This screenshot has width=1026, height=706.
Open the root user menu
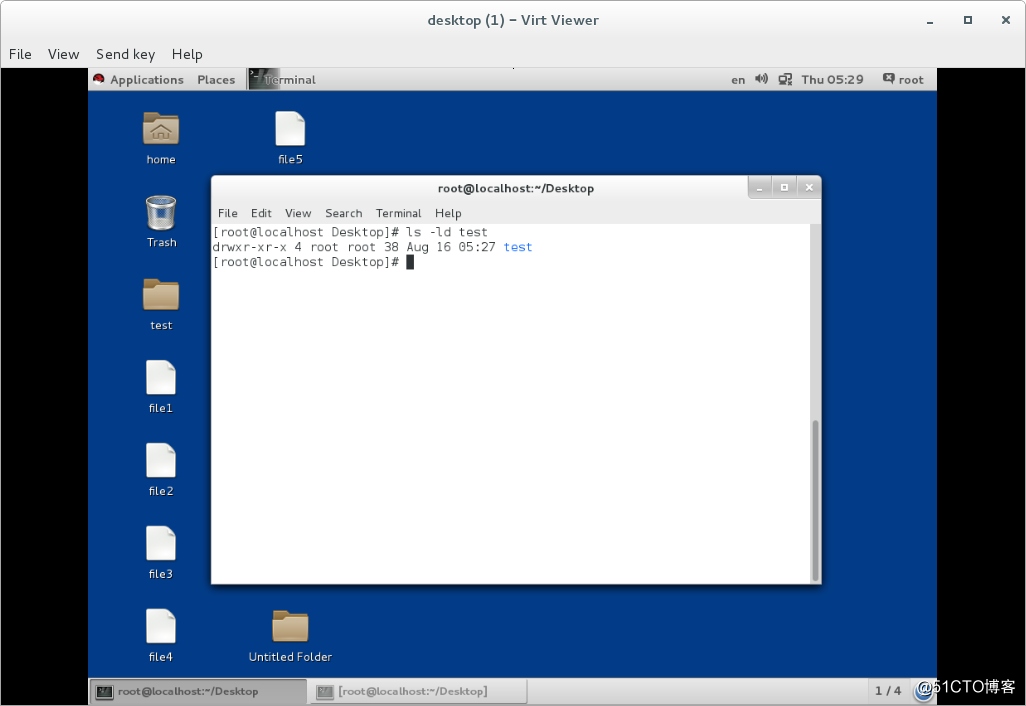[x=903, y=80]
